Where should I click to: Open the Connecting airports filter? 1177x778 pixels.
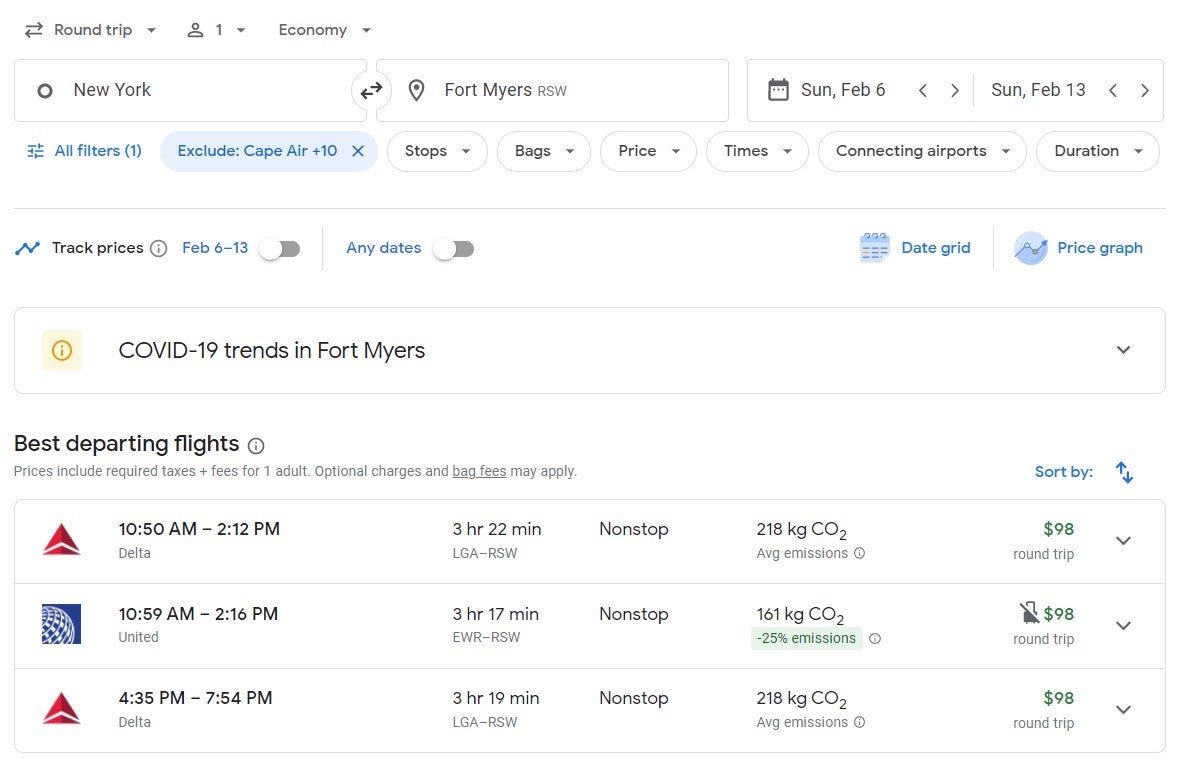(921, 151)
